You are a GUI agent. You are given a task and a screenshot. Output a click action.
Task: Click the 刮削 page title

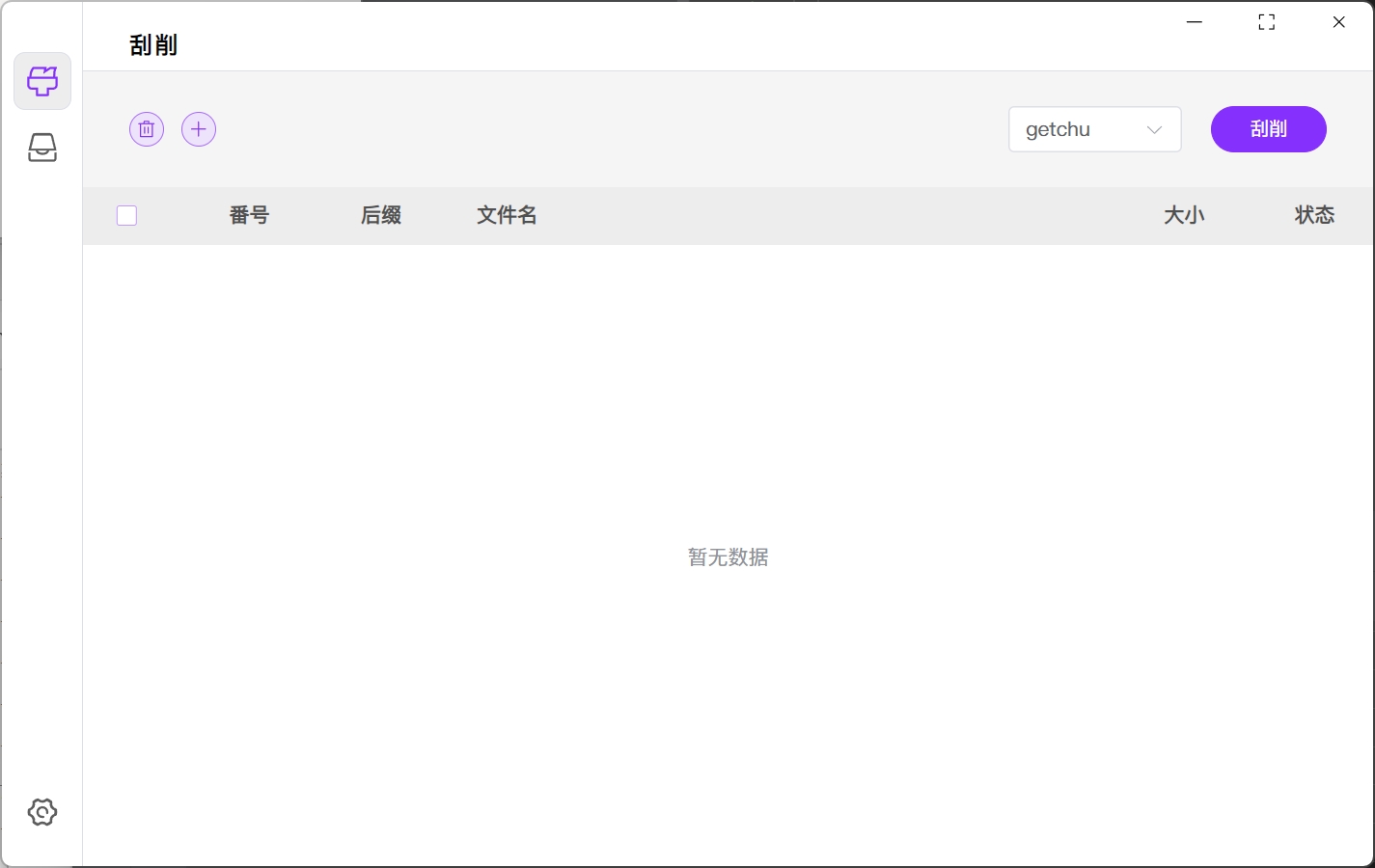(153, 45)
